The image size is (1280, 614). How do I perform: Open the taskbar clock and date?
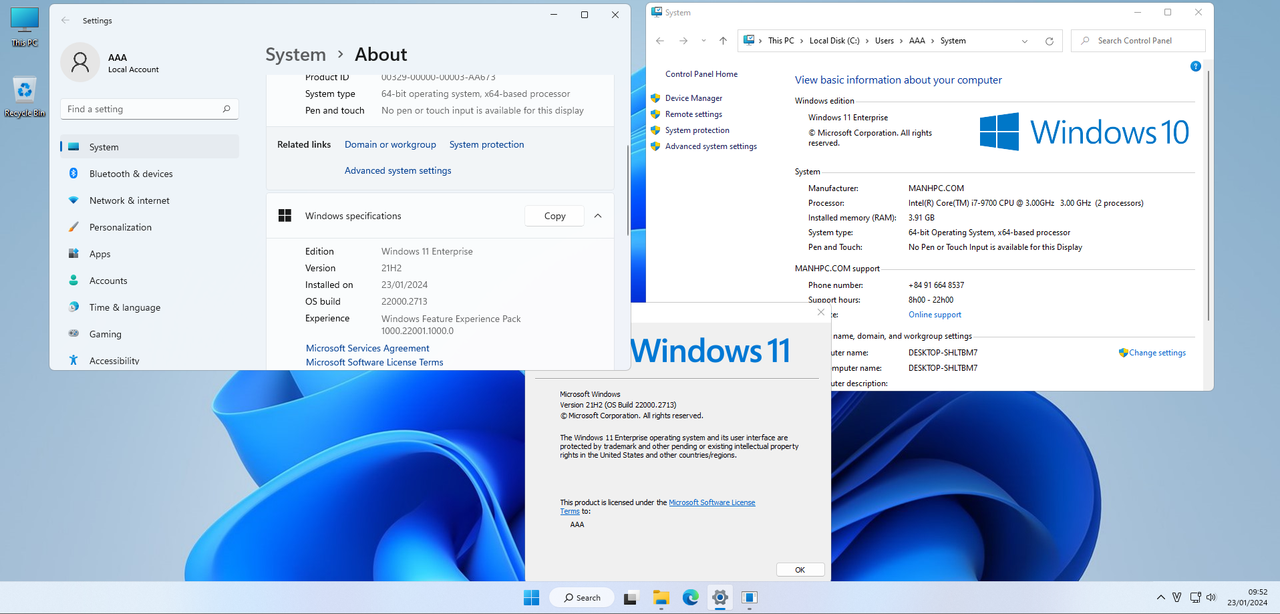click(x=1247, y=598)
